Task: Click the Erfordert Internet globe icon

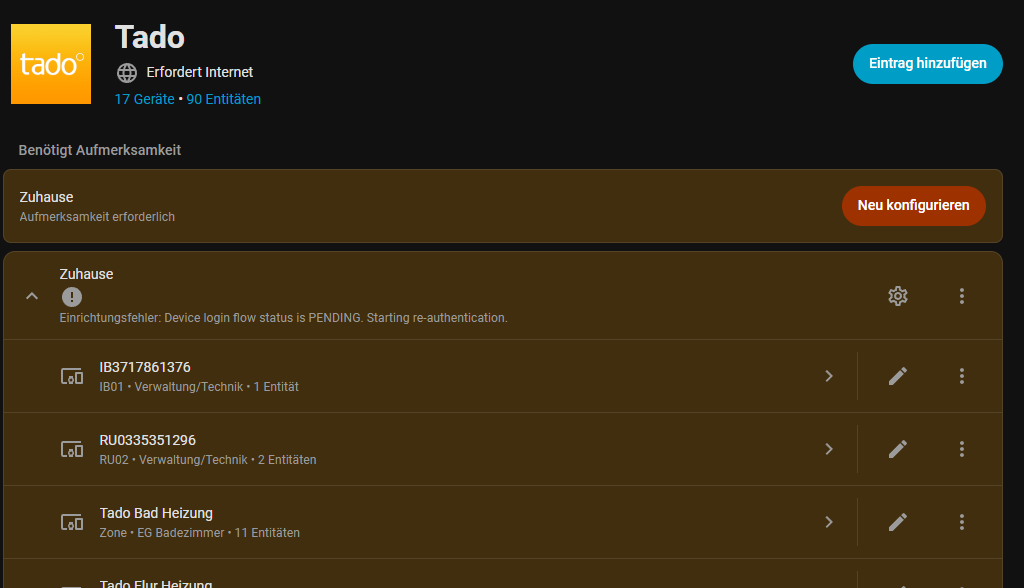Action: point(127,72)
